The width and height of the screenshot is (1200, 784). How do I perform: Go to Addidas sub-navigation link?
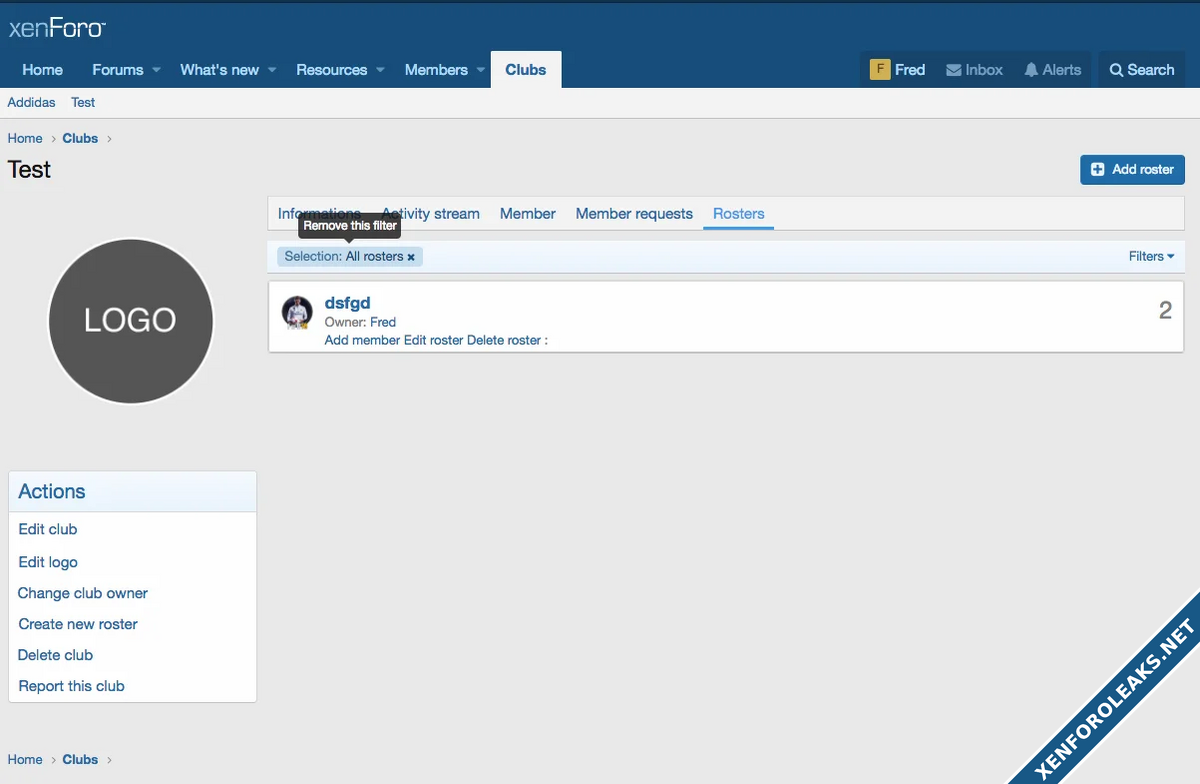[x=32, y=102]
